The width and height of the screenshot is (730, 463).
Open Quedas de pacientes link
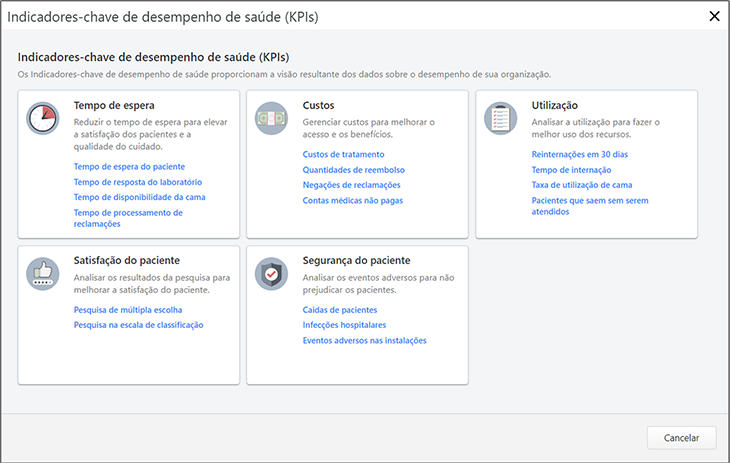pos(340,310)
